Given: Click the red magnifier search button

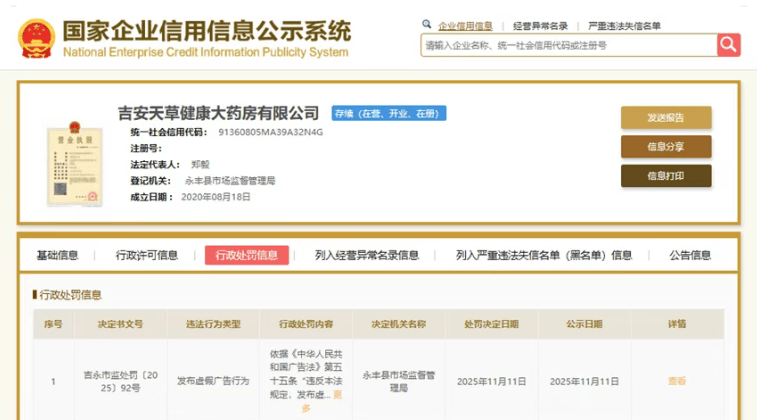Looking at the screenshot, I should click(728, 45).
